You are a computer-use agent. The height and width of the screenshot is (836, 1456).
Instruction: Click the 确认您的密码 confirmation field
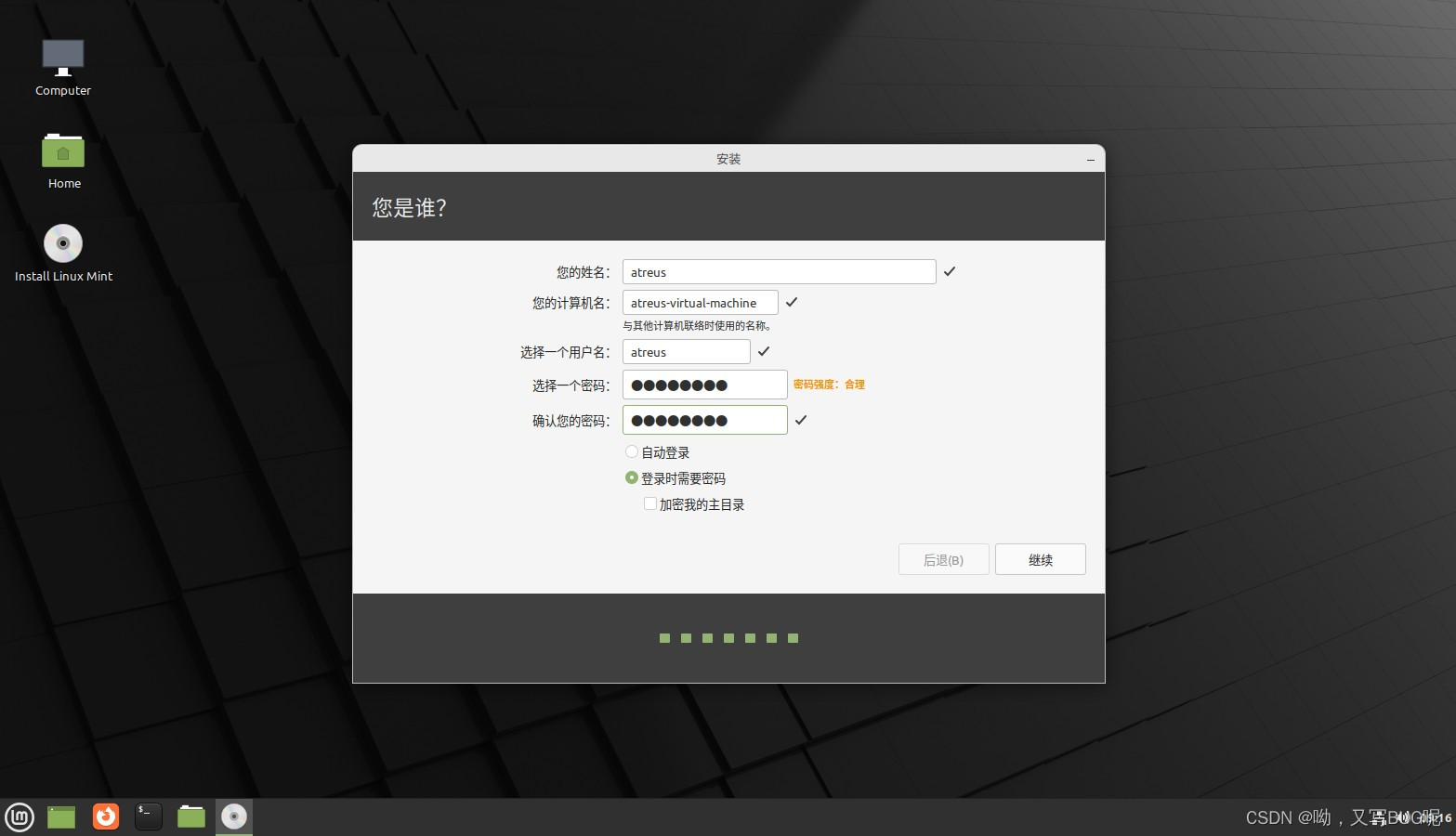pyautogui.click(x=704, y=420)
